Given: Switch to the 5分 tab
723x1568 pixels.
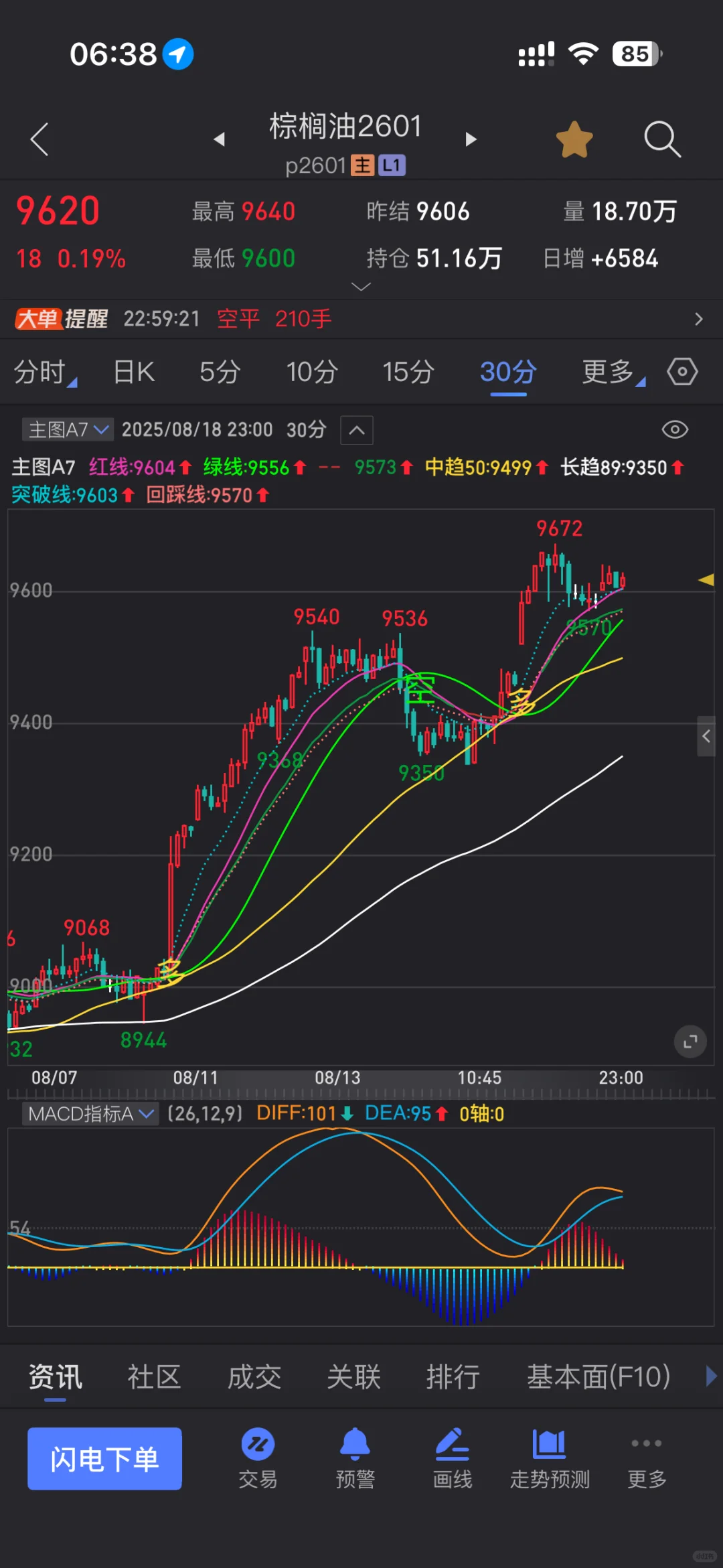Looking at the screenshot, I should tap(220, 372).
